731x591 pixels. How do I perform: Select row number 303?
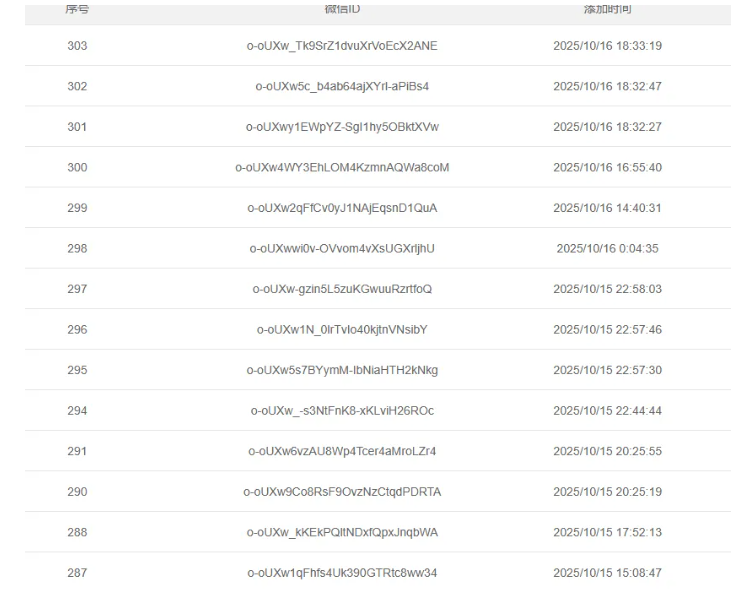[77, 46]
